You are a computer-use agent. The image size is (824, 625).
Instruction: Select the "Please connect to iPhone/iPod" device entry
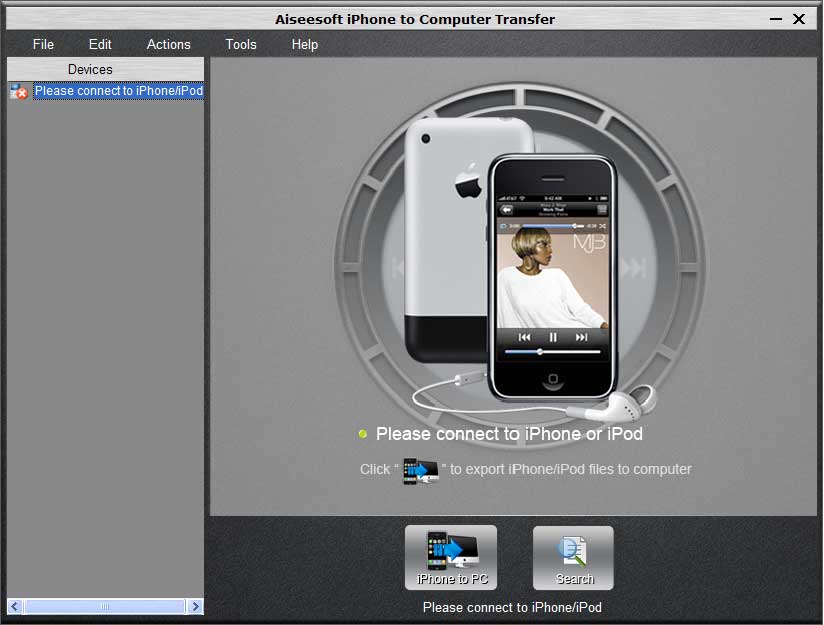tap(118, 91)
